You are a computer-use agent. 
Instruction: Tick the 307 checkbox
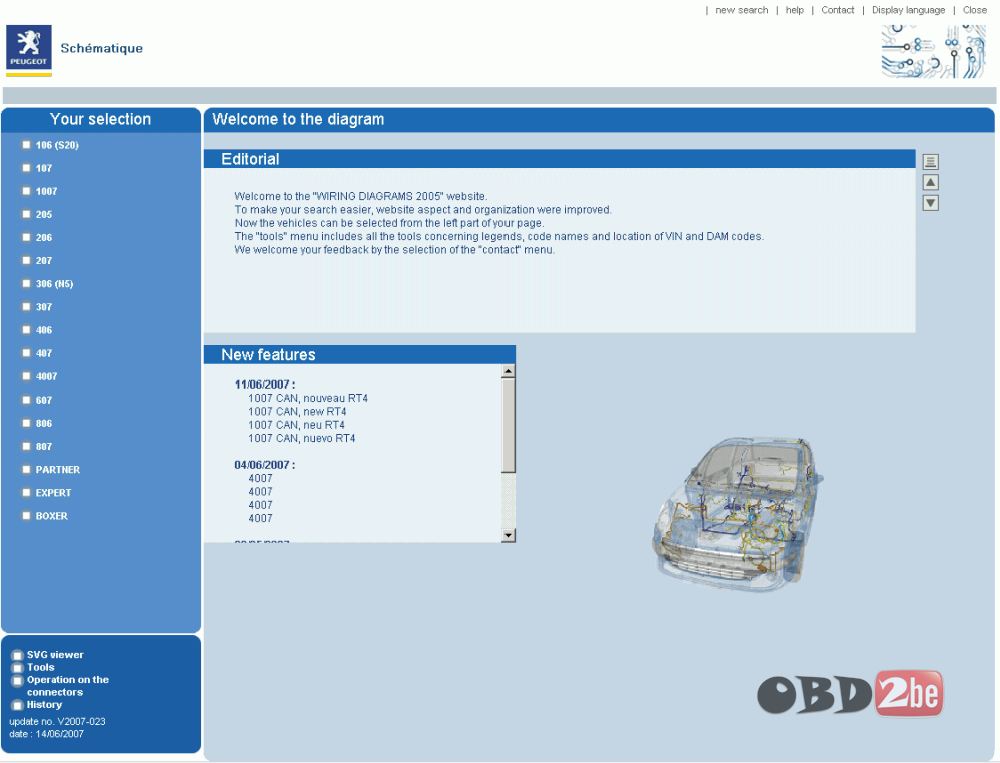pyautogui.click(x=26, y=307)
